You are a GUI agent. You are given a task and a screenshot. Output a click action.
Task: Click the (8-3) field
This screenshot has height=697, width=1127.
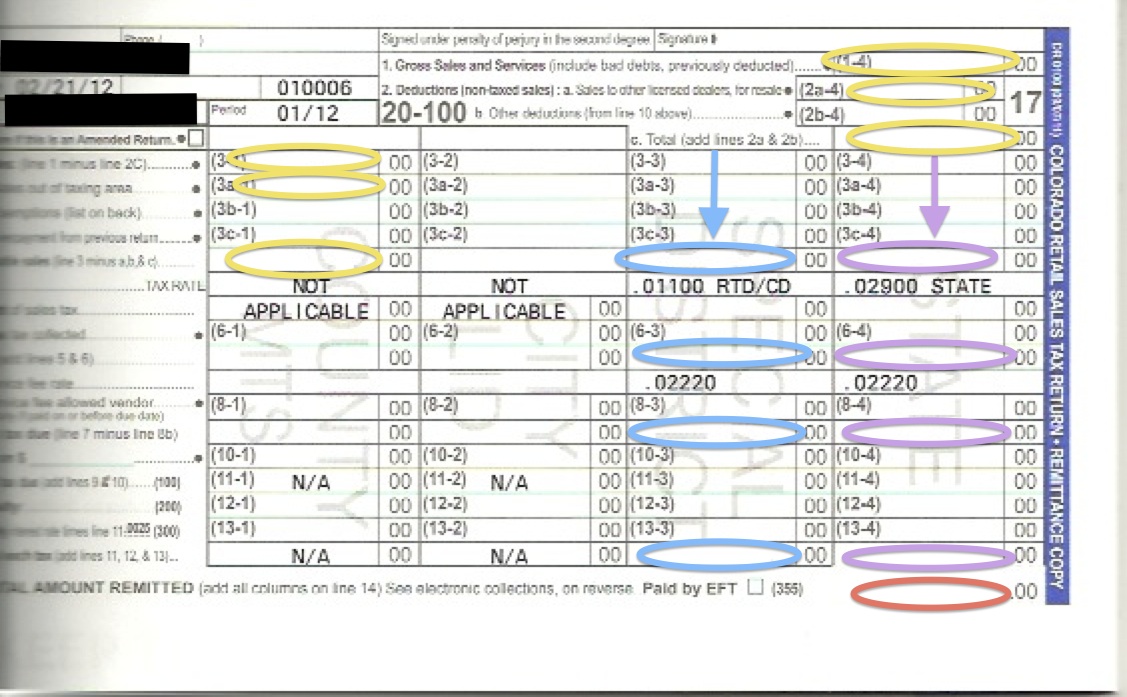tap(712, 407)
